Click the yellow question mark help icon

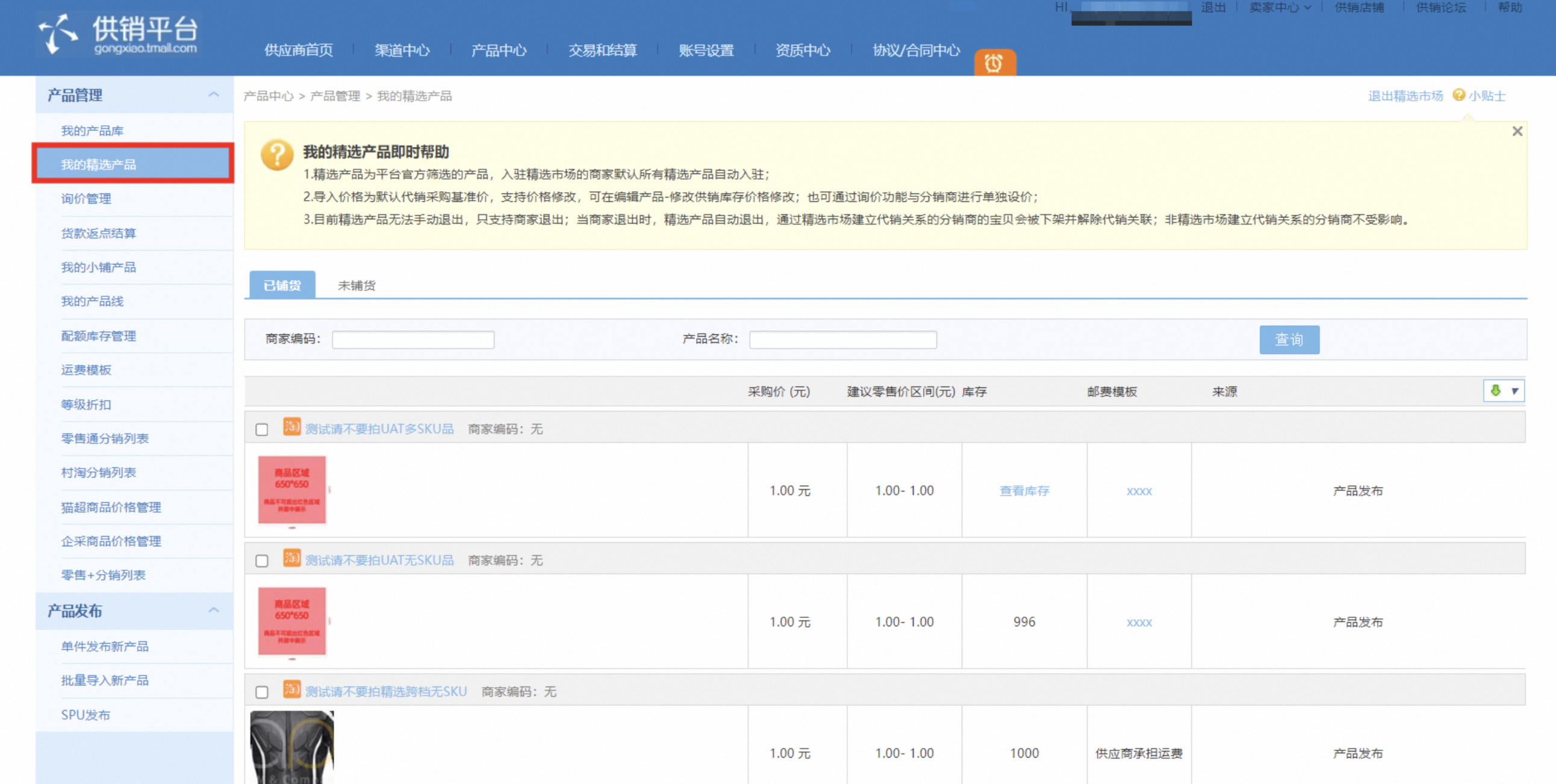point(277,155)
